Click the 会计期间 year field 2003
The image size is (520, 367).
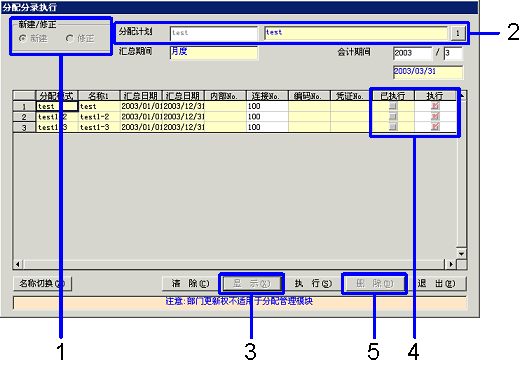(x=412, y=53)
